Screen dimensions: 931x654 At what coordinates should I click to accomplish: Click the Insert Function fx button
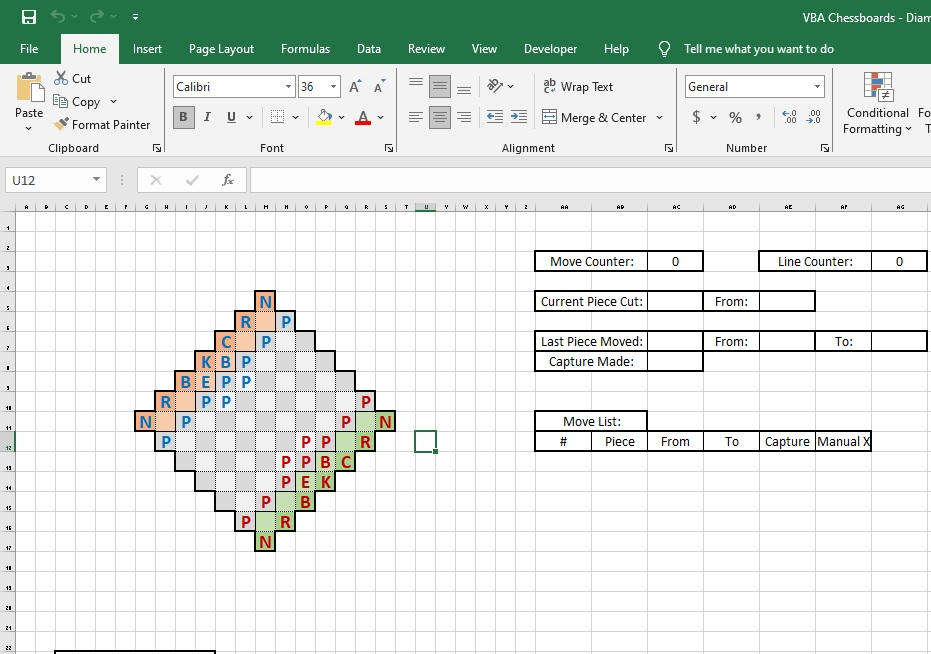coord(228,180)
